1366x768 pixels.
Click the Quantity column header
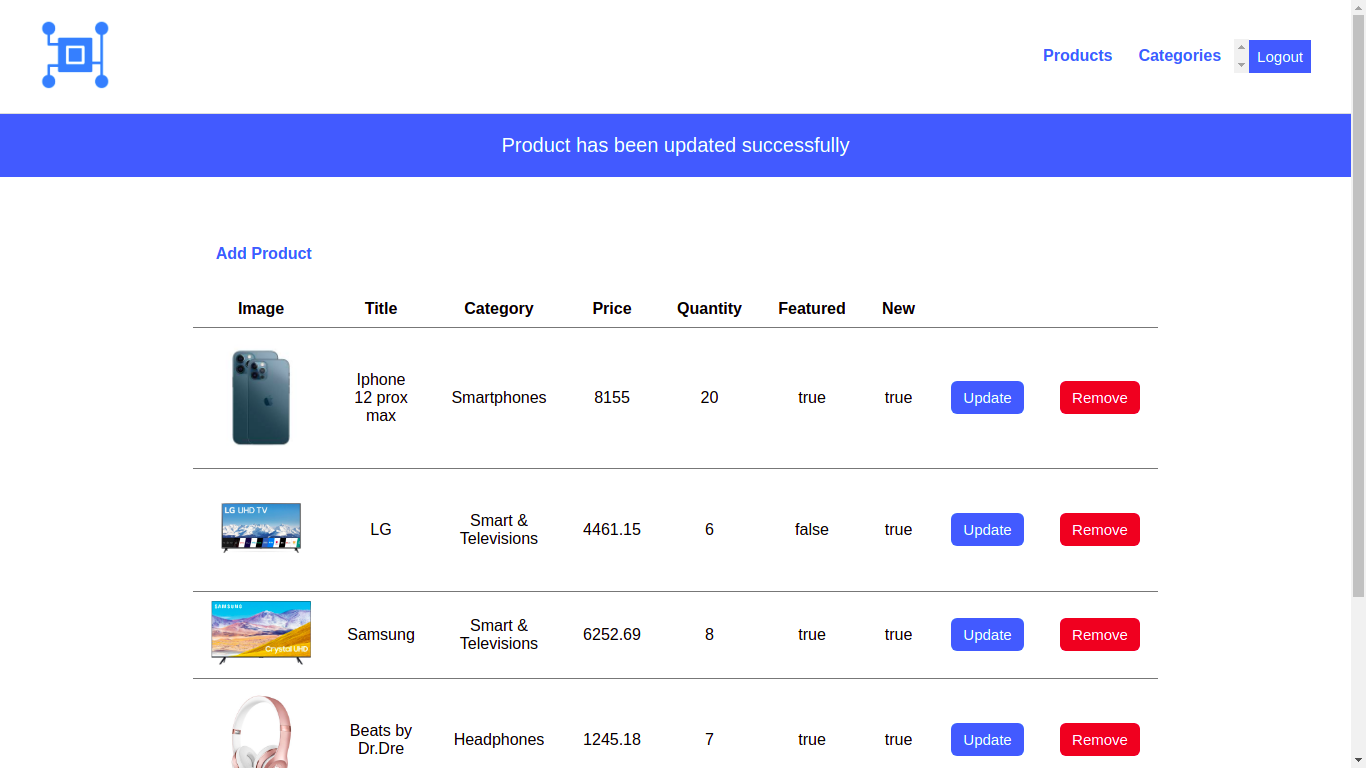tap(709, 309)
